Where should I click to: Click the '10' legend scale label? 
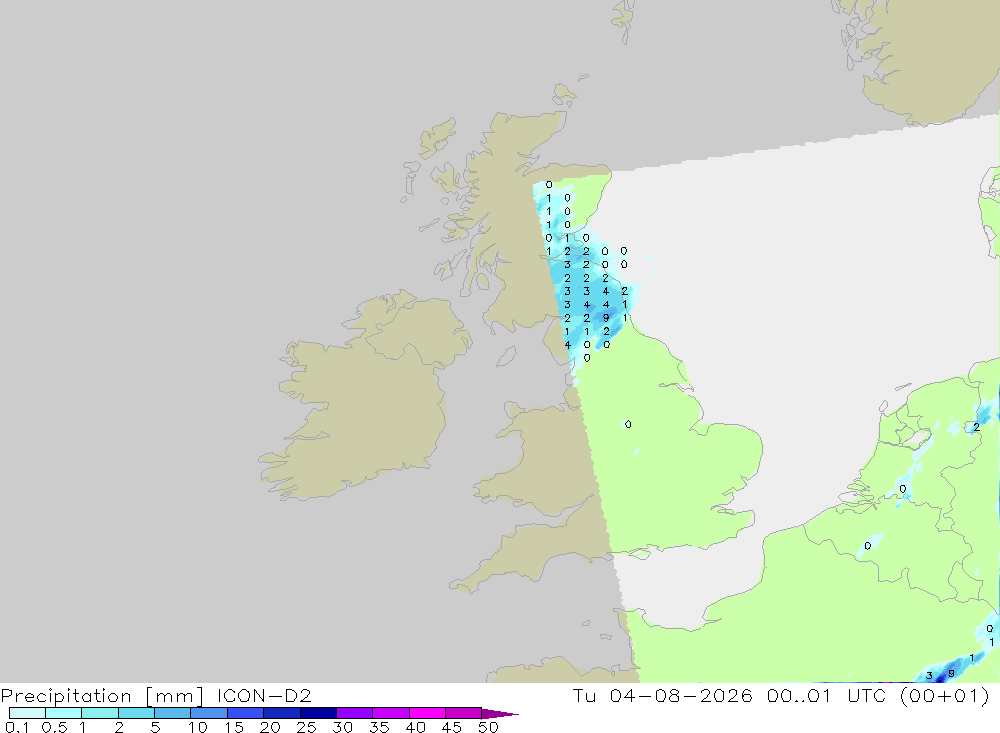(197, 727)
